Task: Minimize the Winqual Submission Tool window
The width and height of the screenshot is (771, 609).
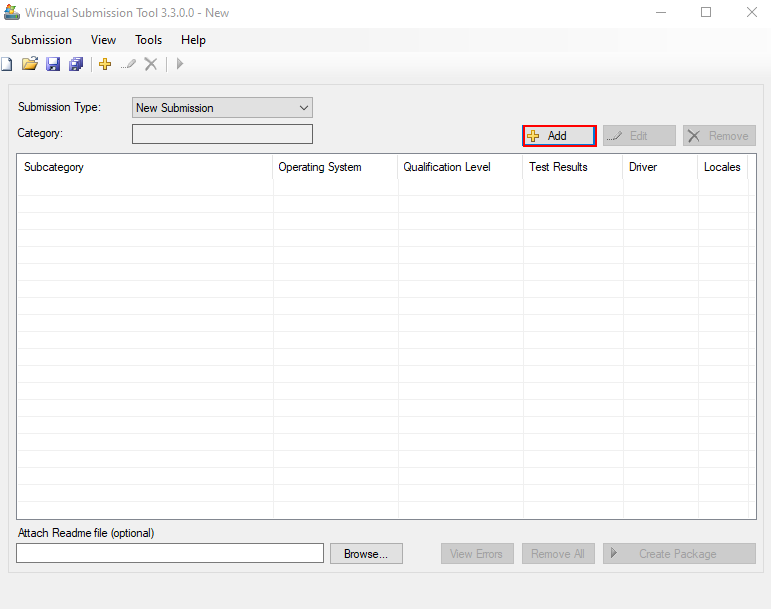Action: (661, 12)
